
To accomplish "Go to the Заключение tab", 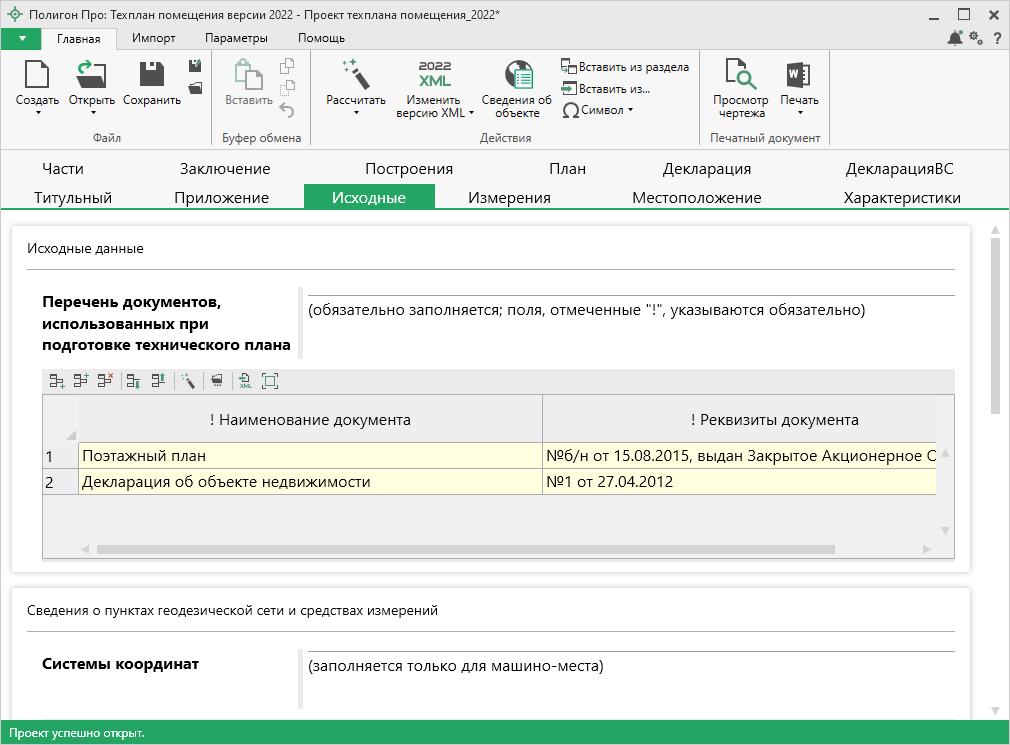I will pyautogui.click(x=225, y=169).
